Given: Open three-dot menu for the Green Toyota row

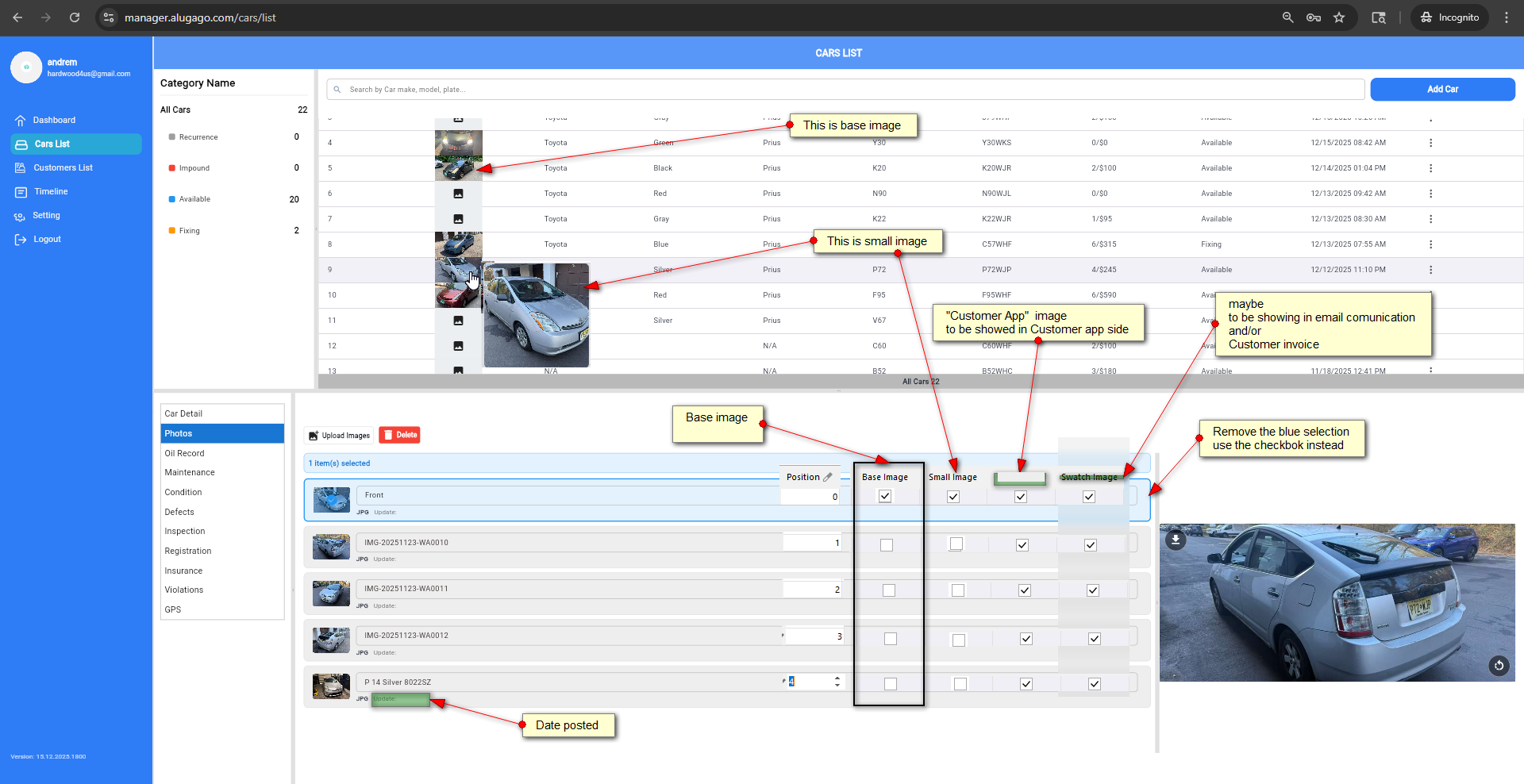Looking at the screenshot, I should (x=1430, y=143).
